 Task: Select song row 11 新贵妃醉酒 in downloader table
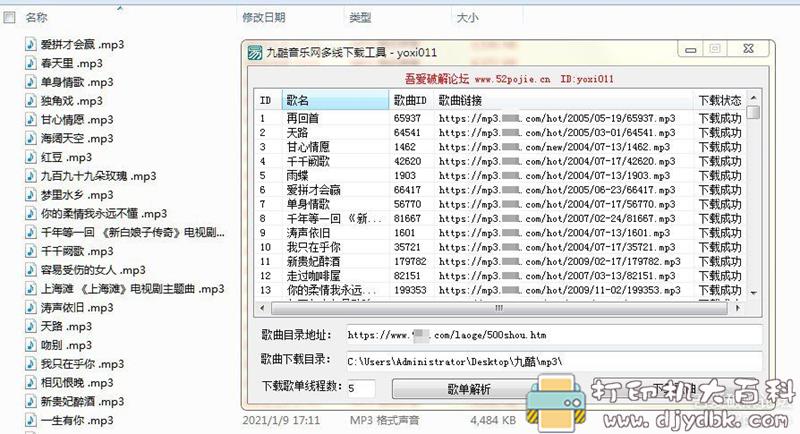pos(501,262)
